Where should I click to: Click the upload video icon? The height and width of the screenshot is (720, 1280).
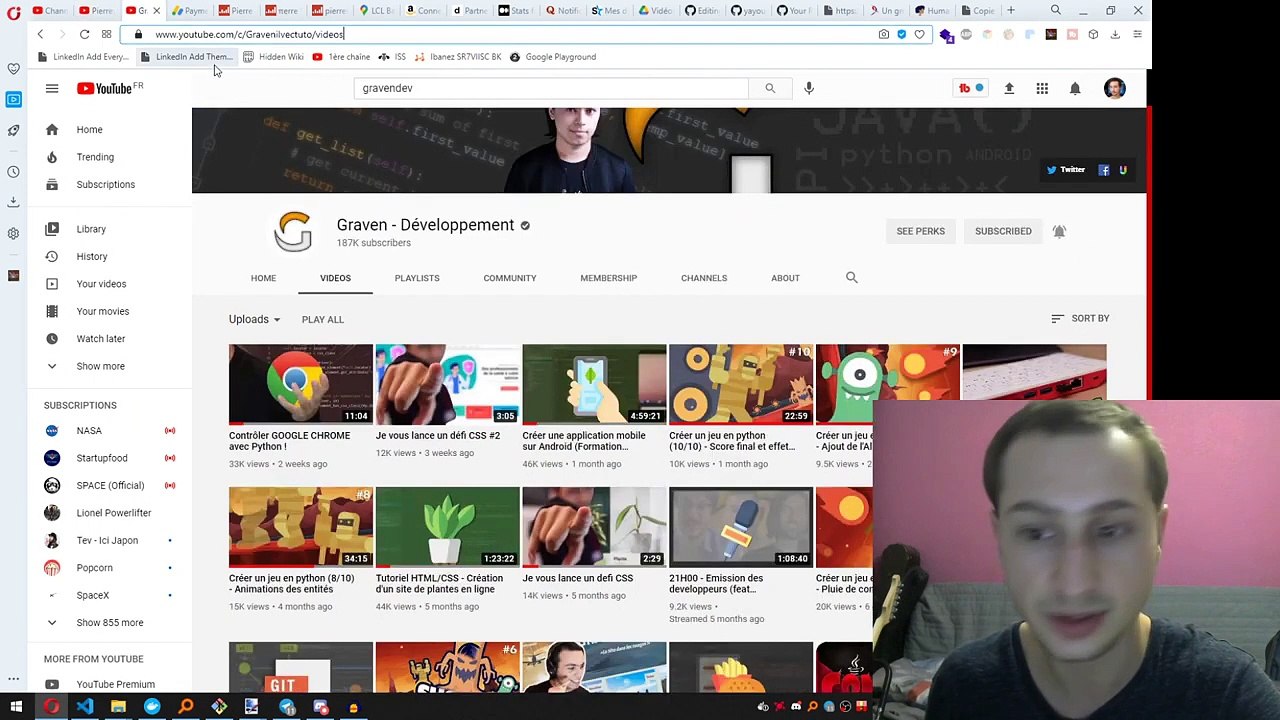(1009, 88)
